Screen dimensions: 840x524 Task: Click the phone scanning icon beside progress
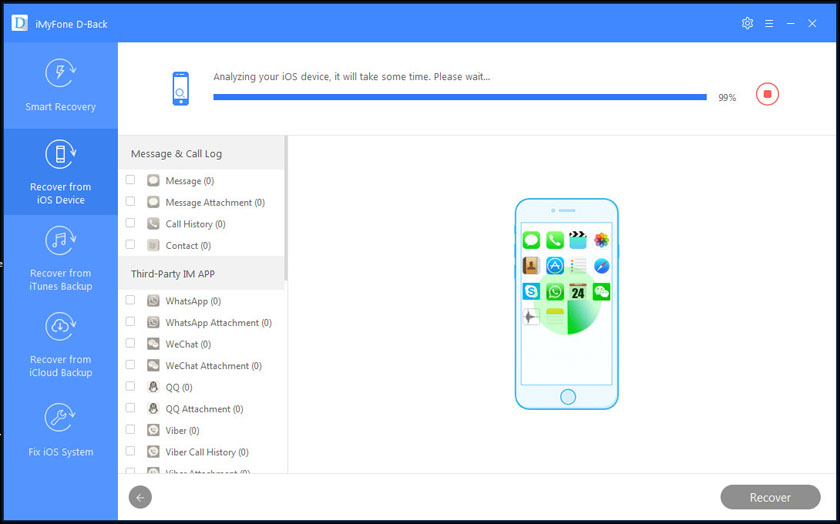click(180, 88)
